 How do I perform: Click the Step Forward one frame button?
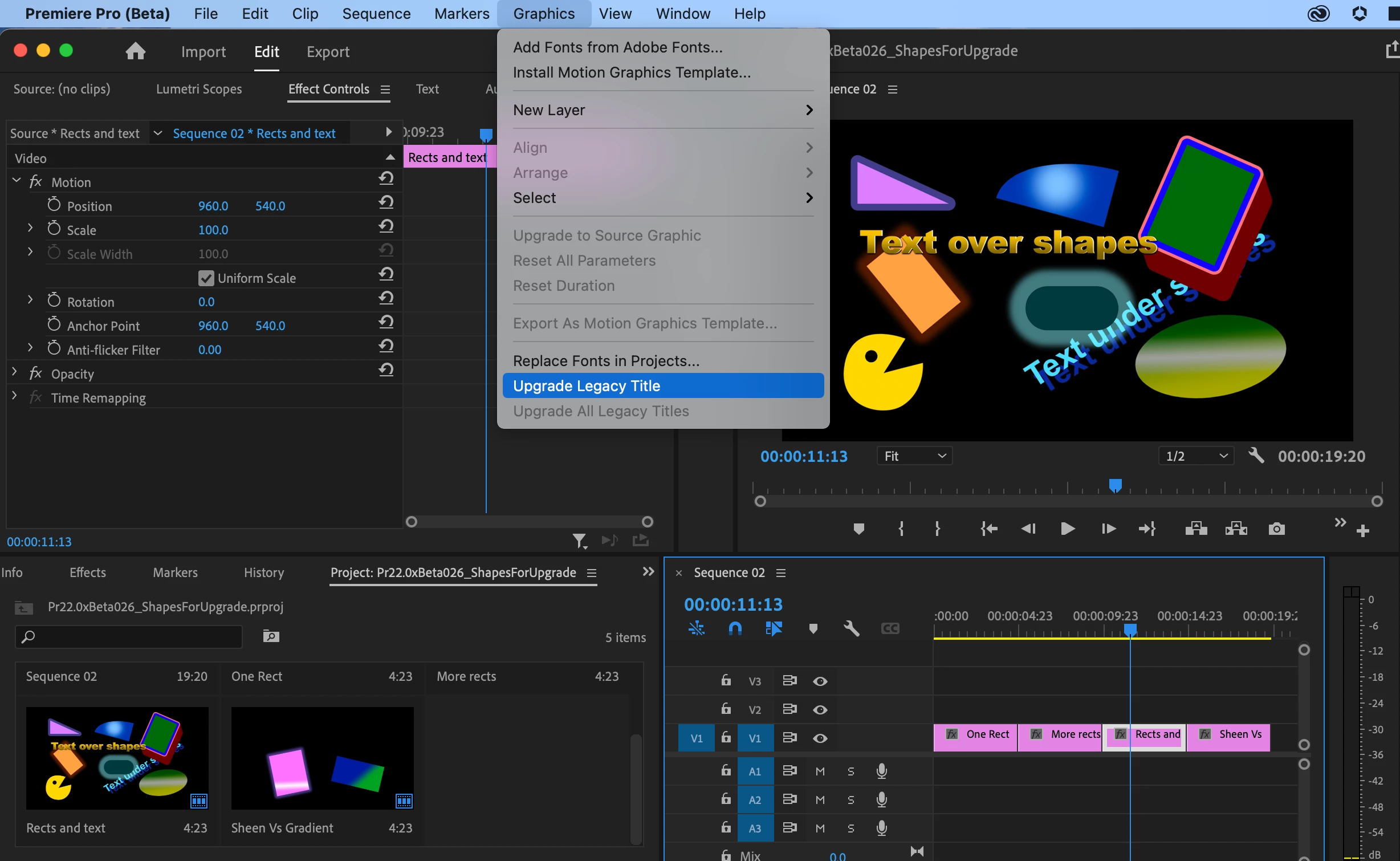click(1108, 529)
